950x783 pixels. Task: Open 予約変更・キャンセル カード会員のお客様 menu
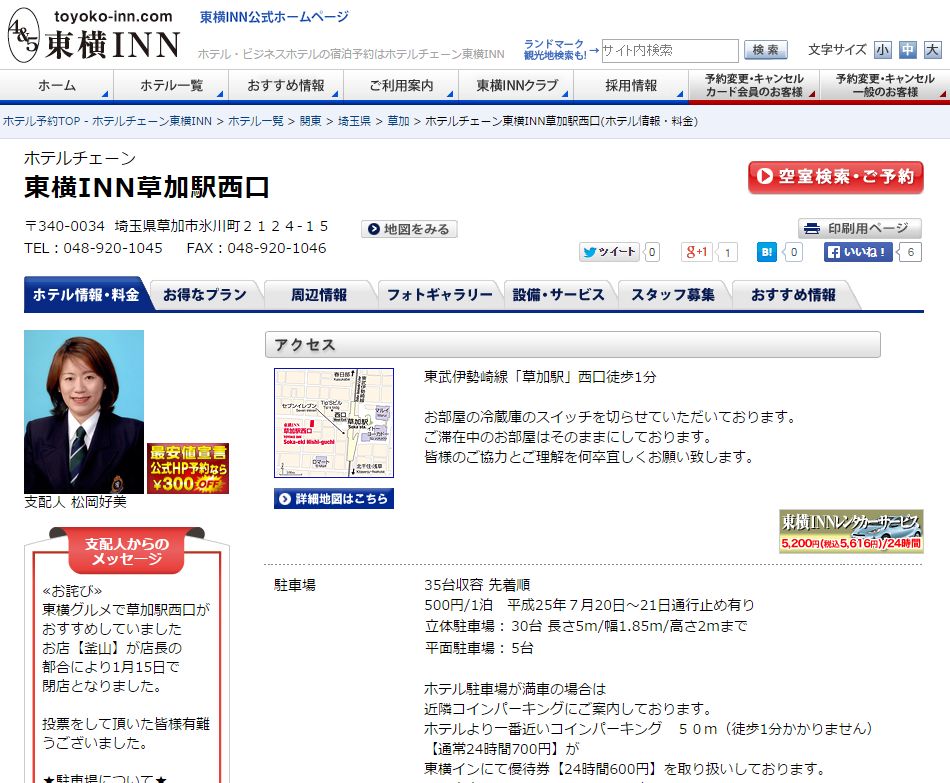(x=754, y=85)
